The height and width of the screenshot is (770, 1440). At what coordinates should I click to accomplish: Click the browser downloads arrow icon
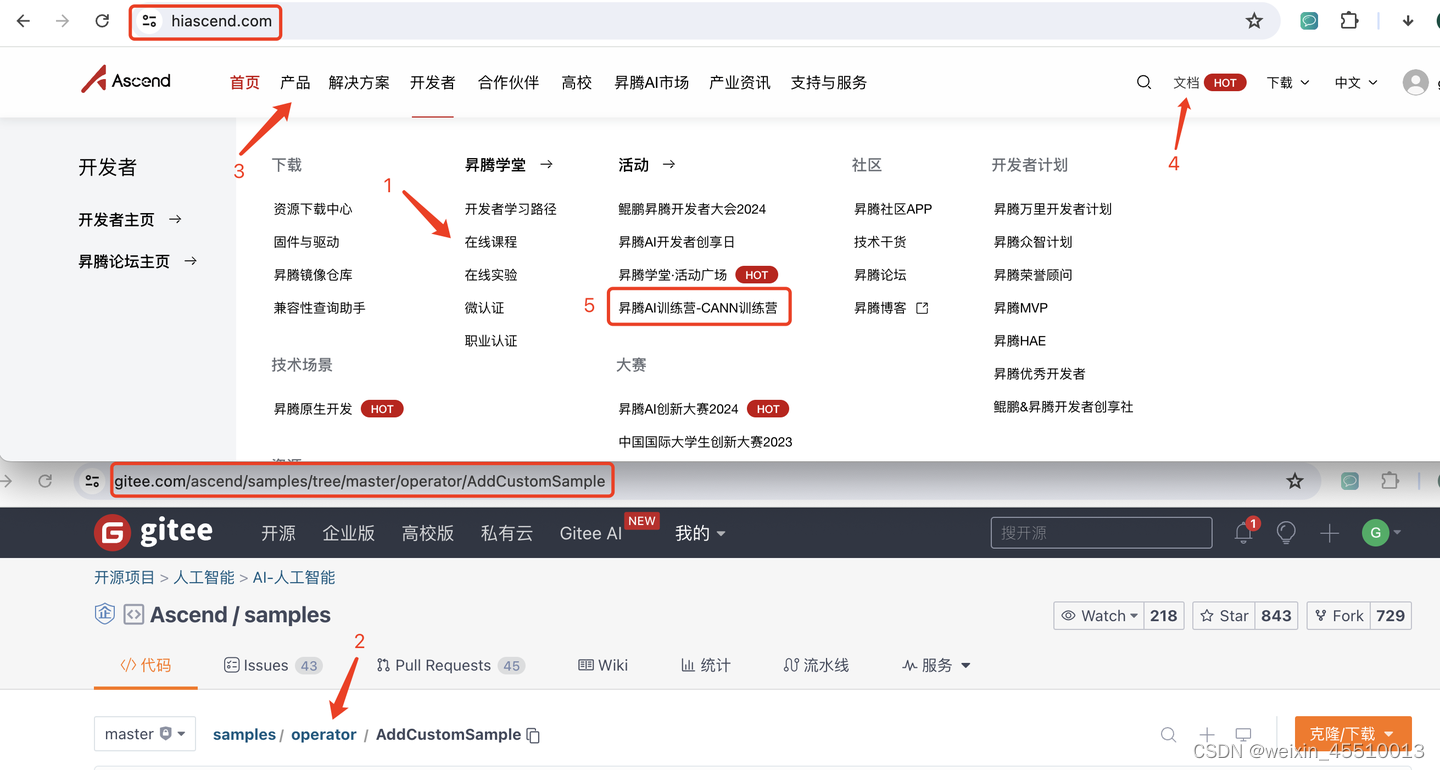tap(1408, 21)
